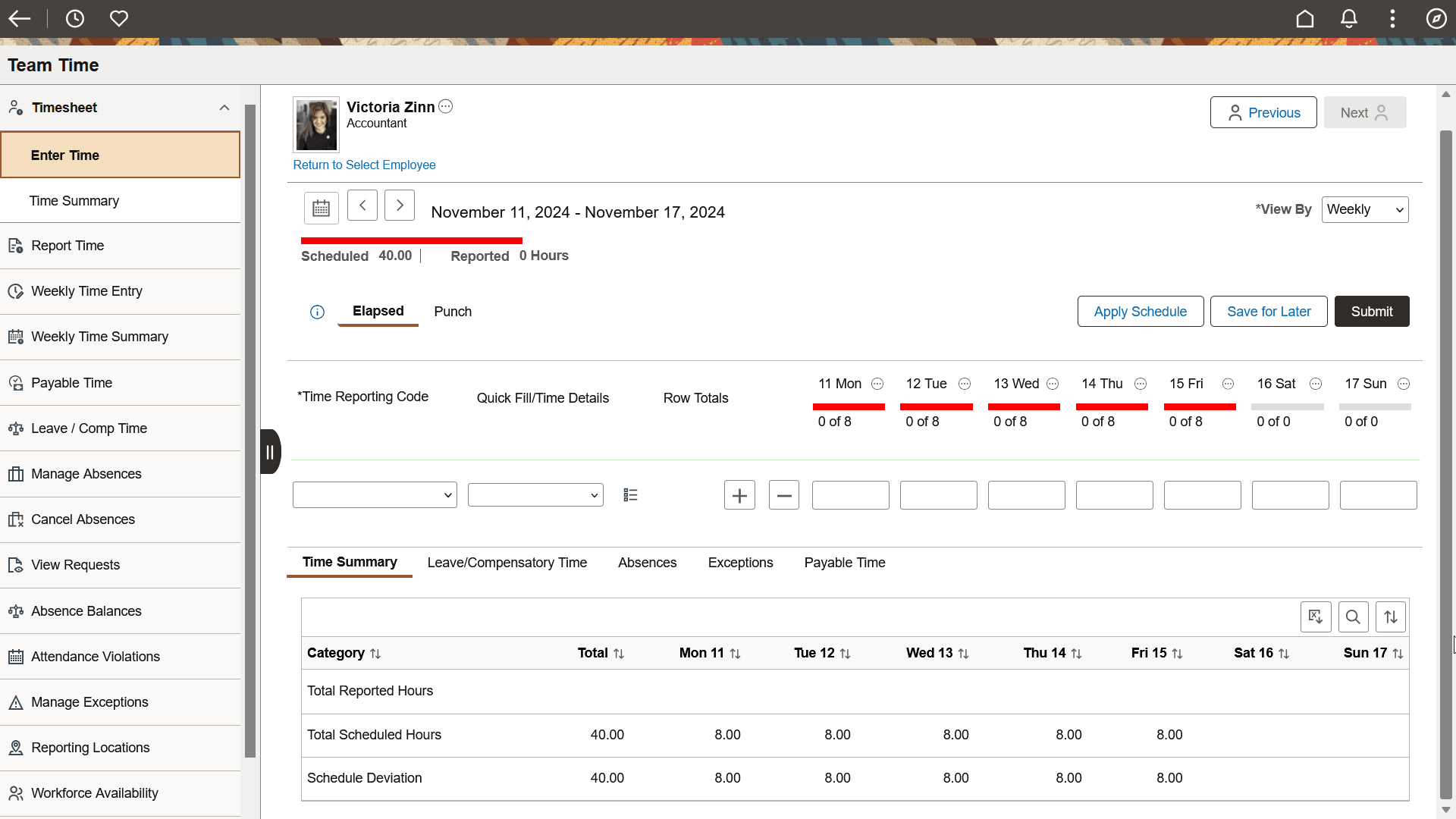The height and width of the screenshot is (819, 1456).
Task: Open notifications bell icon
Action: (x=1349, y=18)
